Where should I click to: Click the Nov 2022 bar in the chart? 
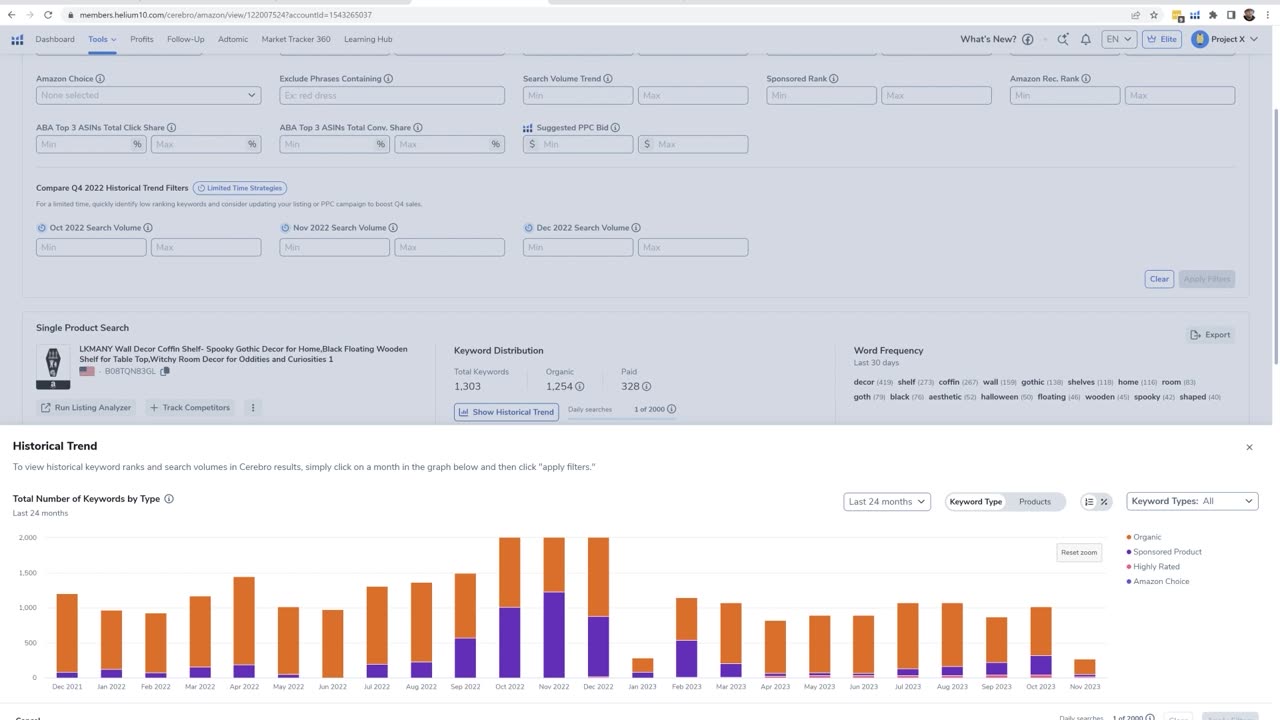coord(553,607)
